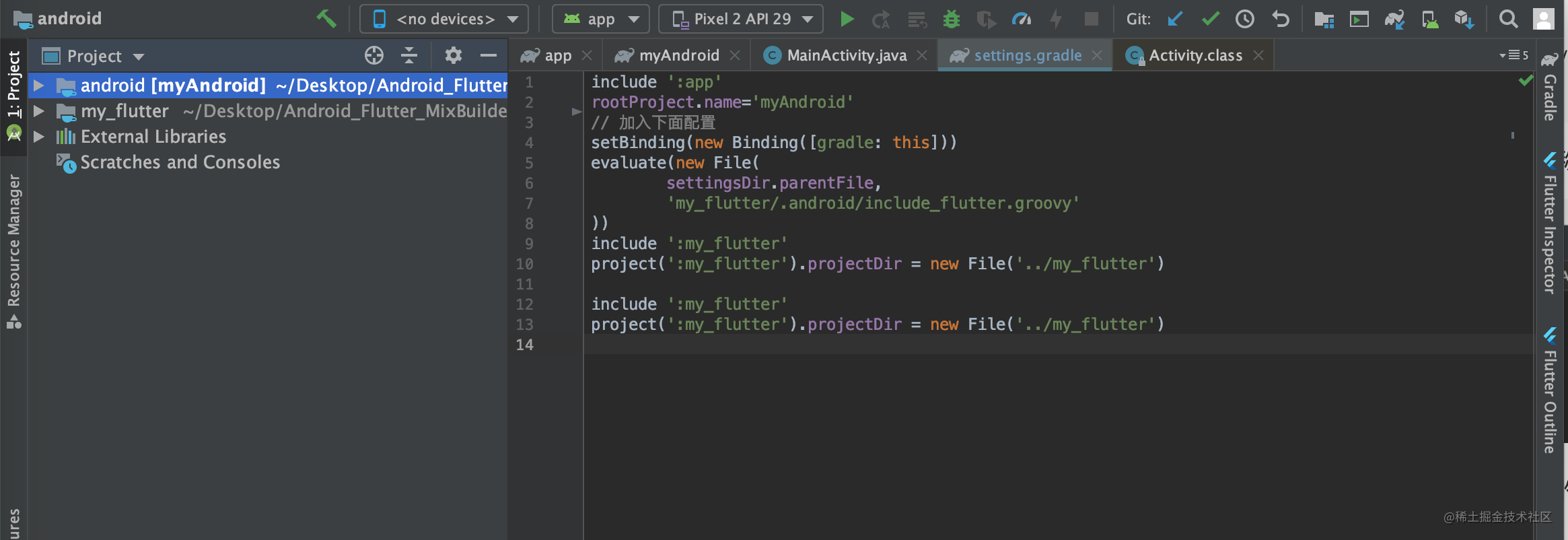Click on the setBinding line of code
This screenshot has width=1568, height=540.
tap(774, 143)
